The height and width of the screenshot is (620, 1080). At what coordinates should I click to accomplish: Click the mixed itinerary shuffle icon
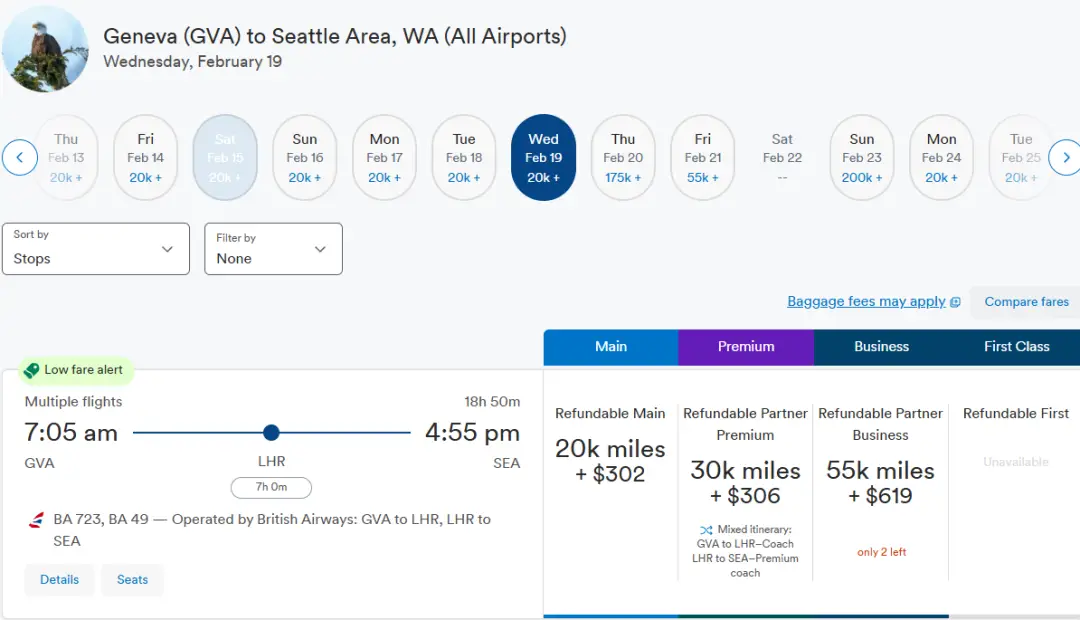pyautogui.click(x=706, y=530)
